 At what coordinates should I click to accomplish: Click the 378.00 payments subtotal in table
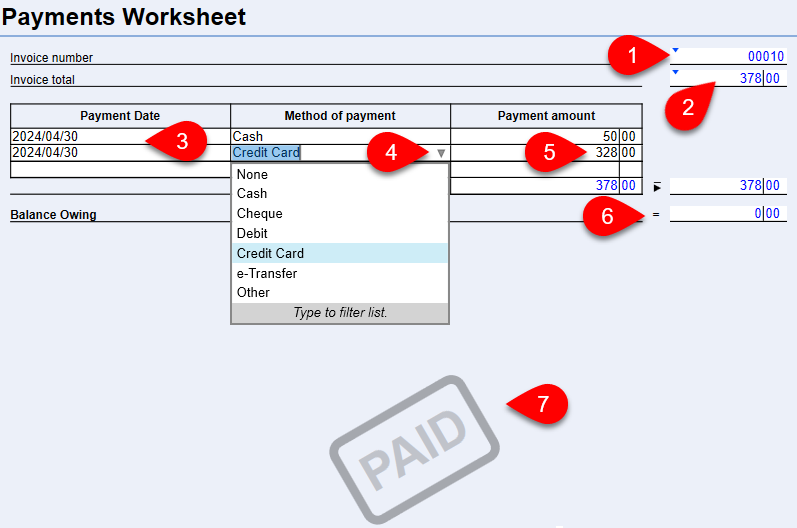(x=546, y=185)
